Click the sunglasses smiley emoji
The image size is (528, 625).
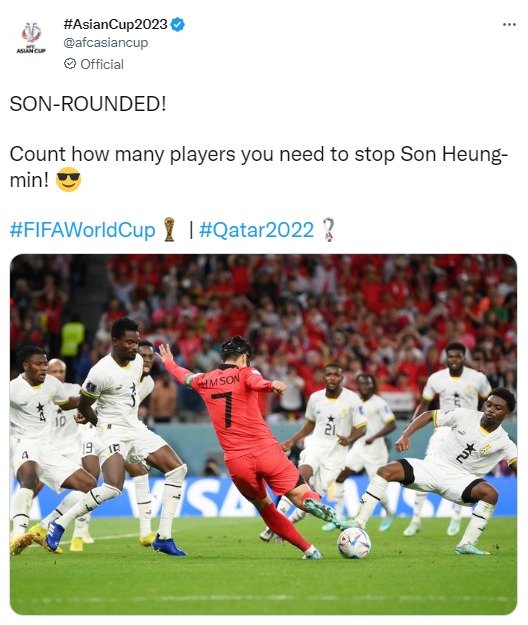[x=68, y=179]
